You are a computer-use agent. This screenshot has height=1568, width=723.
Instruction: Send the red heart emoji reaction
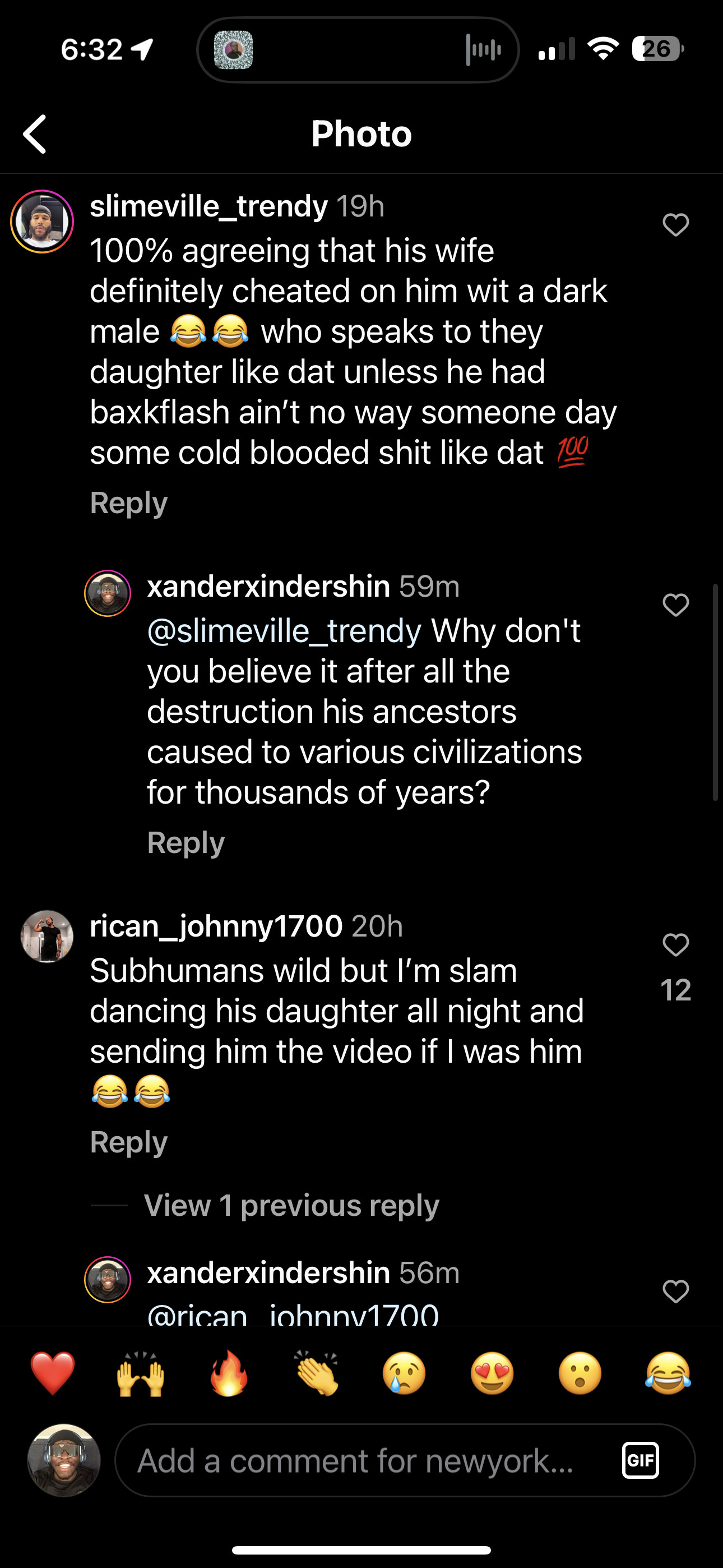53,1373
